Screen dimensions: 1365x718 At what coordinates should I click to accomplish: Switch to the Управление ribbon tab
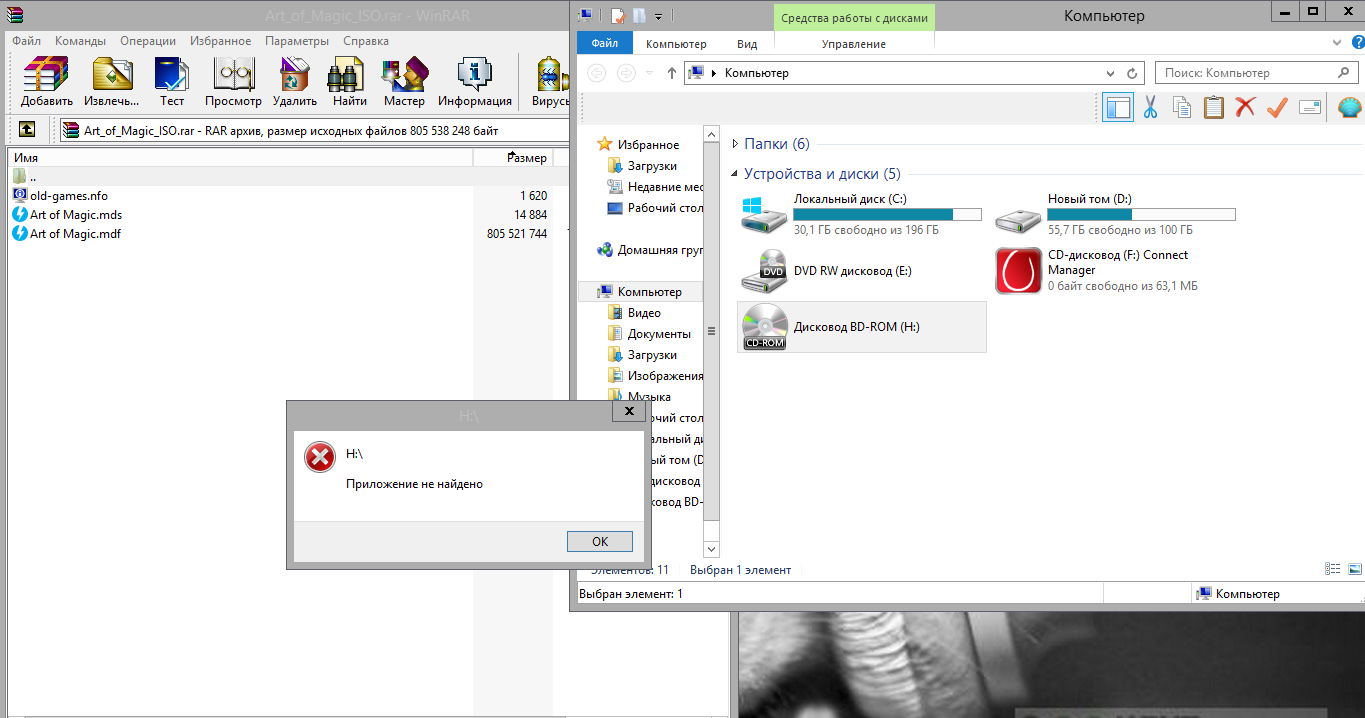pos(854,44)
